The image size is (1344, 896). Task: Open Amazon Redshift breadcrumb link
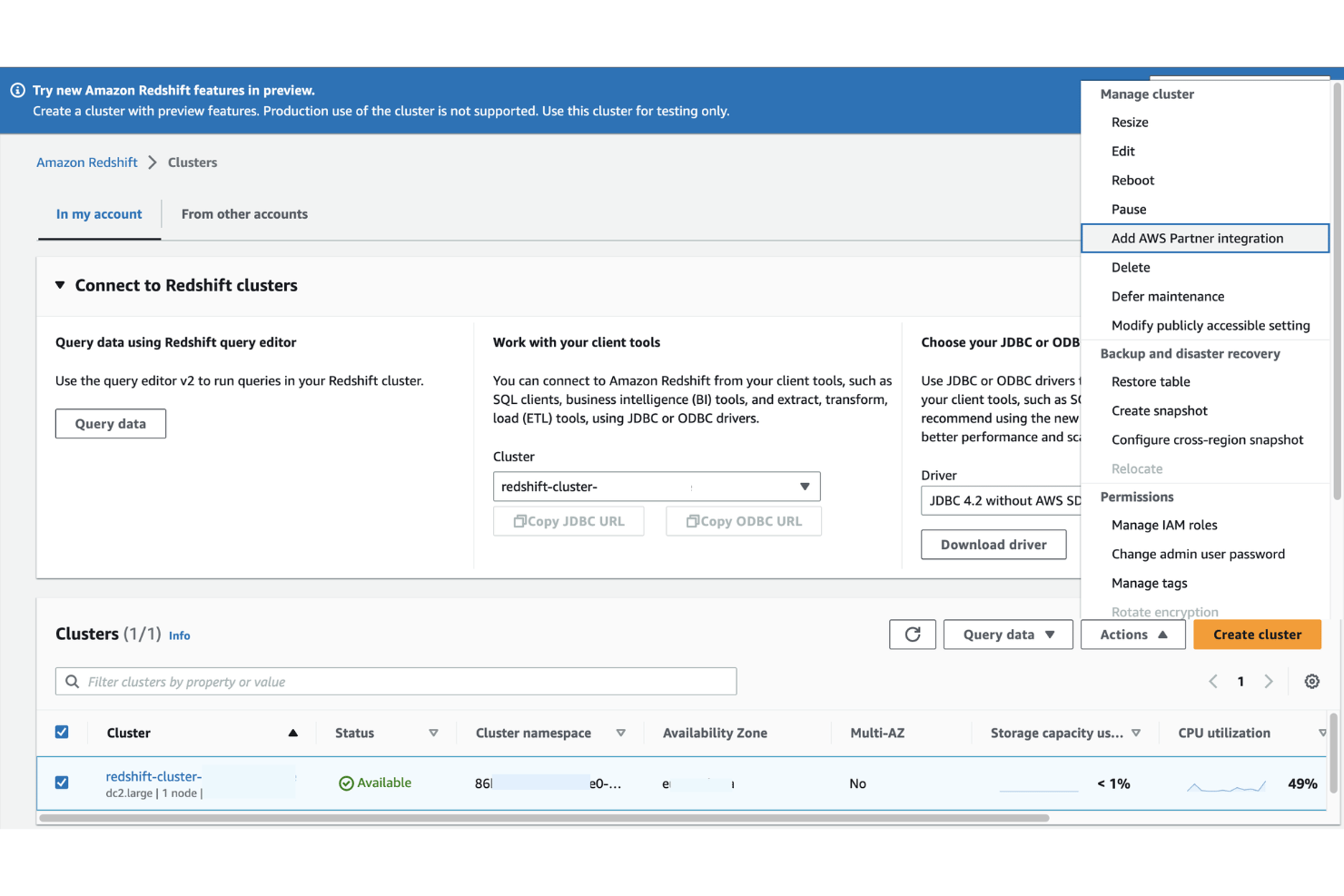(x=87, y=162)
